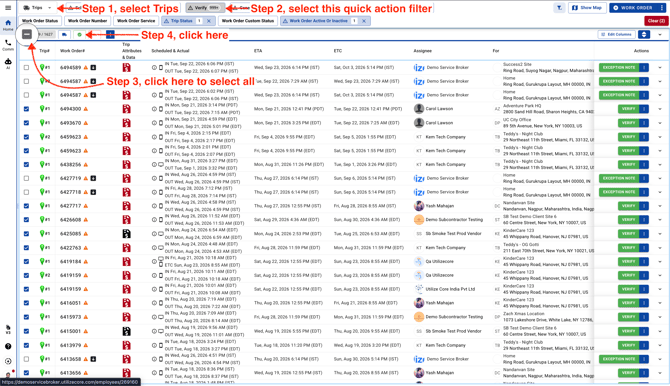Click work order number 6425085

click(x=71, y=233)
